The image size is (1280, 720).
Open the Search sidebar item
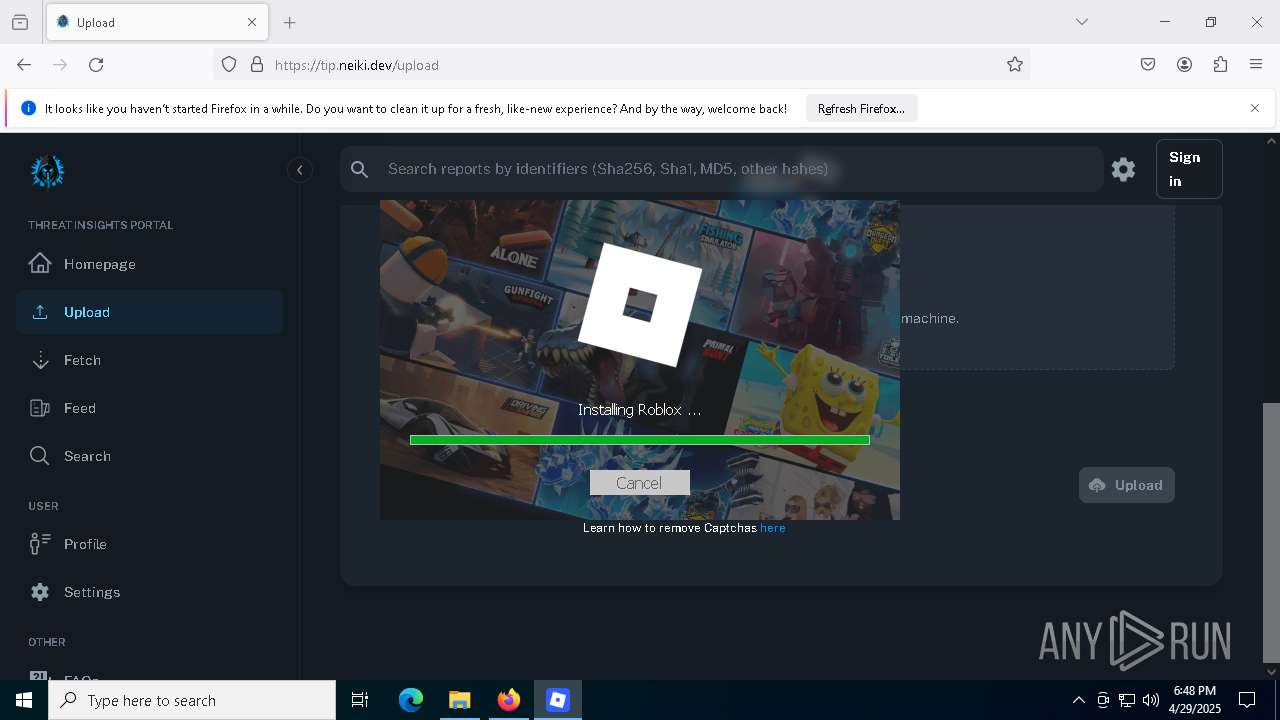point(149,456)
